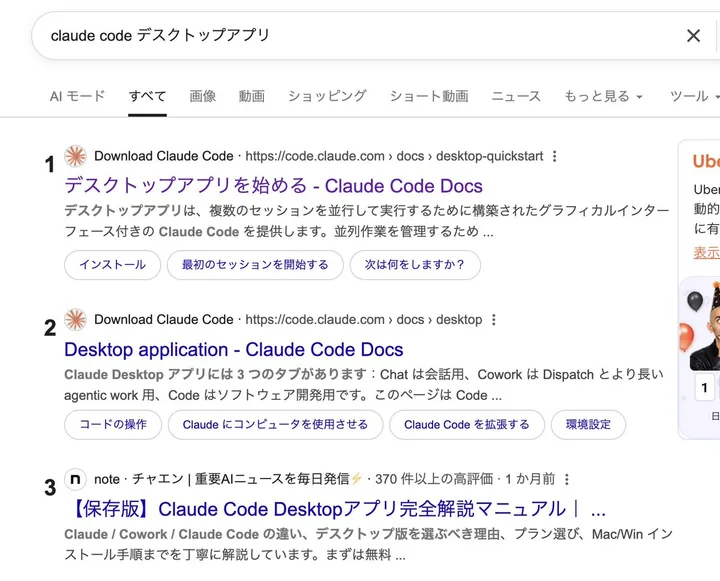Viewport: 720px width, 581px height.
Task: Click the コードの操作 chip
Action: (113, 424)
